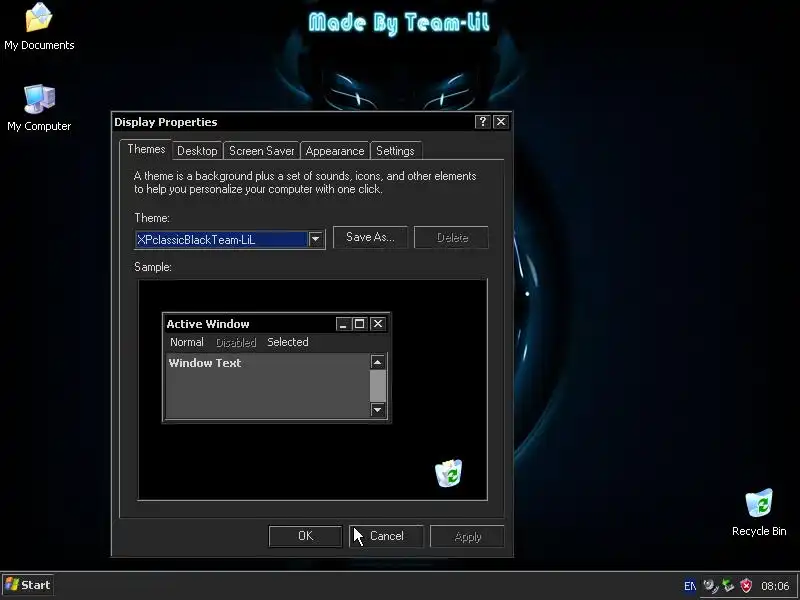Image resolution: width=800 pixels, height=600 pixels.
Task: Open the Start menu
Action: (x=28, y=585)
